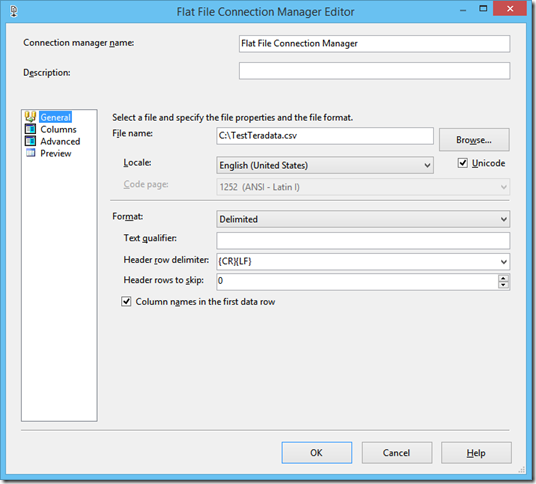The width and height of the screenshot is (536, 484).
Task: Close the Flat File Connection Manager Editor
Action: [510, 9]
